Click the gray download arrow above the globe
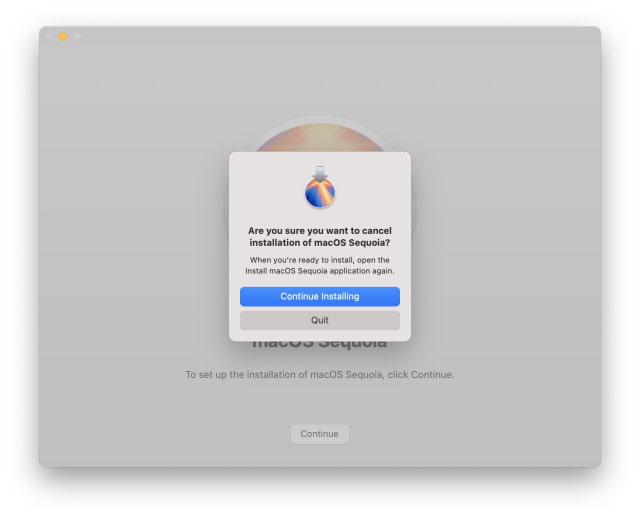Viewport: 640px width, 519px height. pos(320,173)
